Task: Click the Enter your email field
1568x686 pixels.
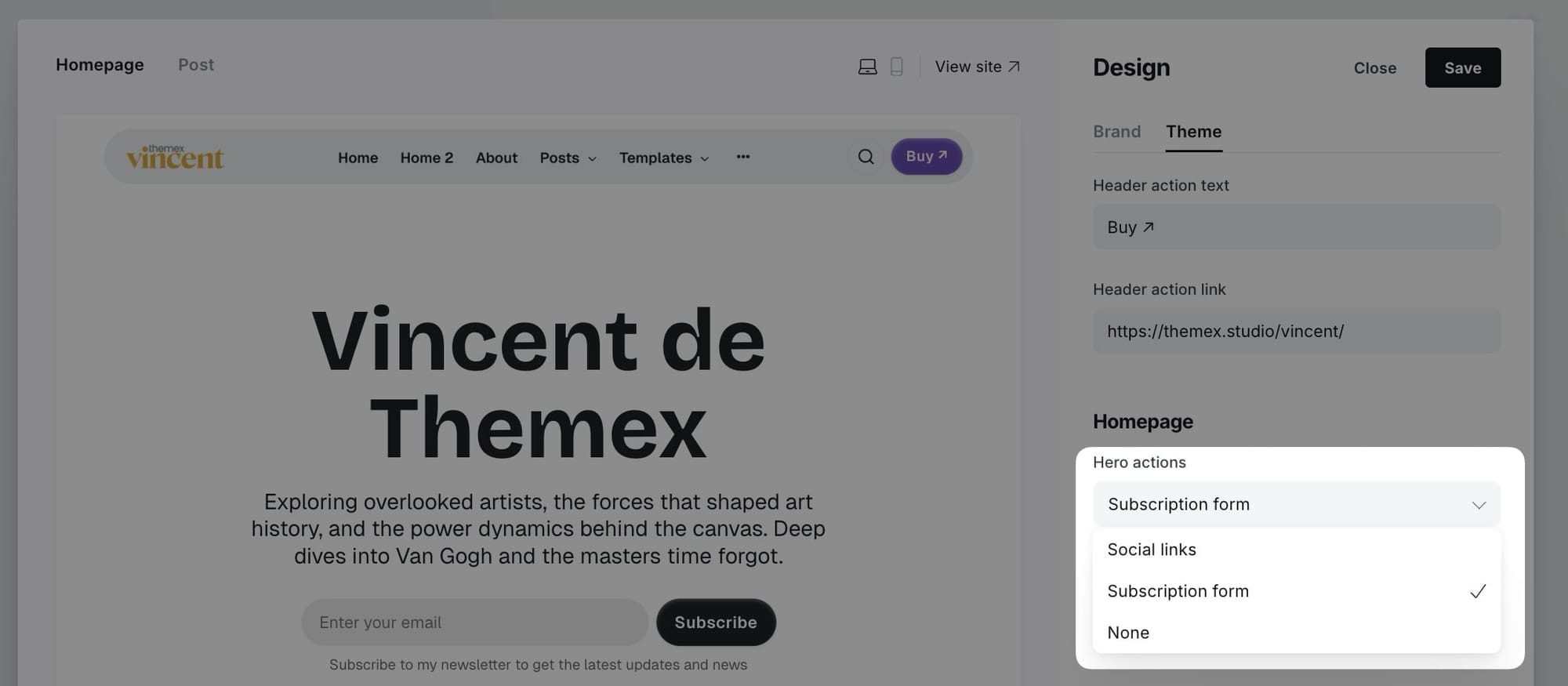Action: (474, 622)
